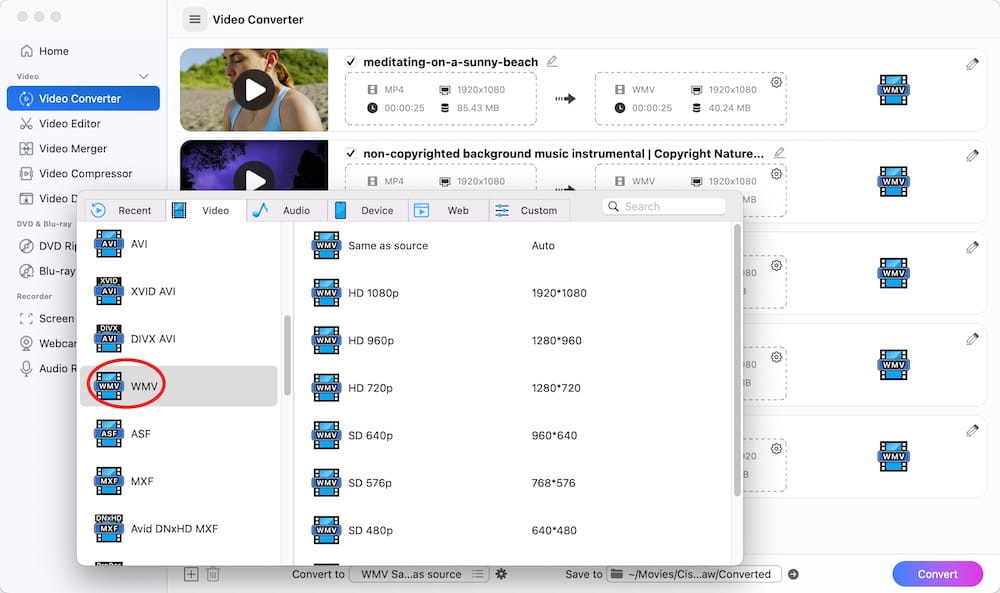Click the Search field in format picker
This screenshot has height=593, width=1000.
(x=664, y=207)
